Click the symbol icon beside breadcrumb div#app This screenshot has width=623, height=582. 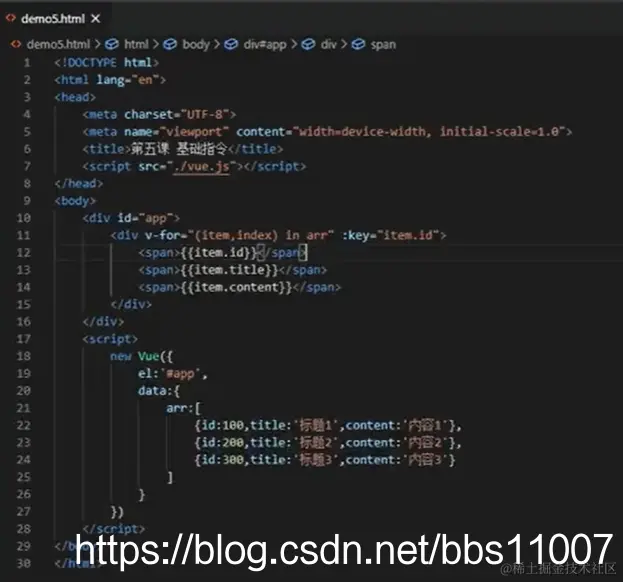pyautogui.click(x=231, y=44)
